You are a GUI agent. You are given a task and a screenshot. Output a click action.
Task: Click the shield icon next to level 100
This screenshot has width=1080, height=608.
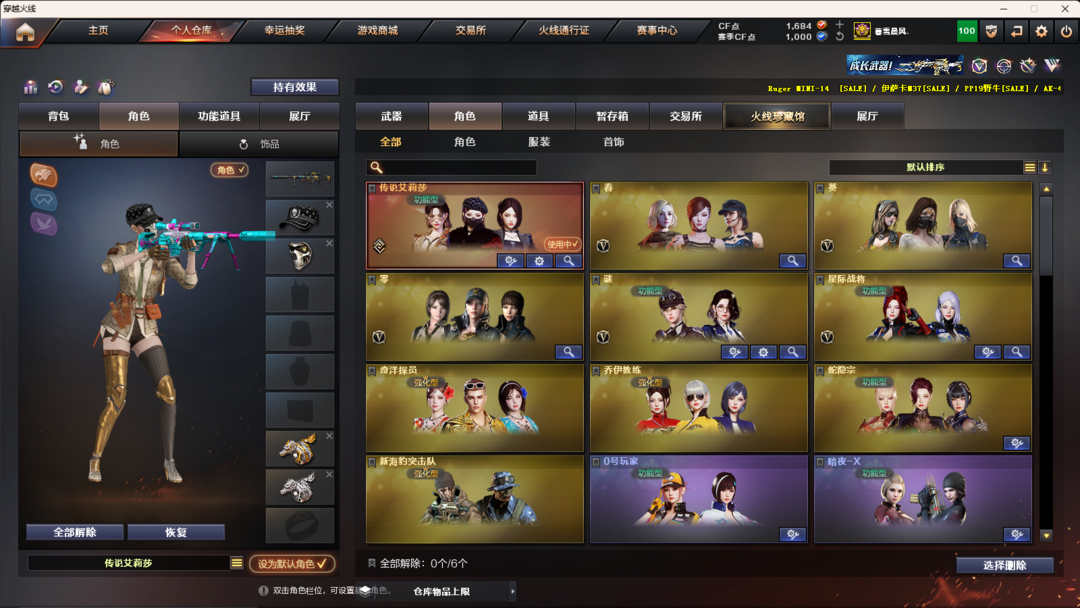(991, 31)
